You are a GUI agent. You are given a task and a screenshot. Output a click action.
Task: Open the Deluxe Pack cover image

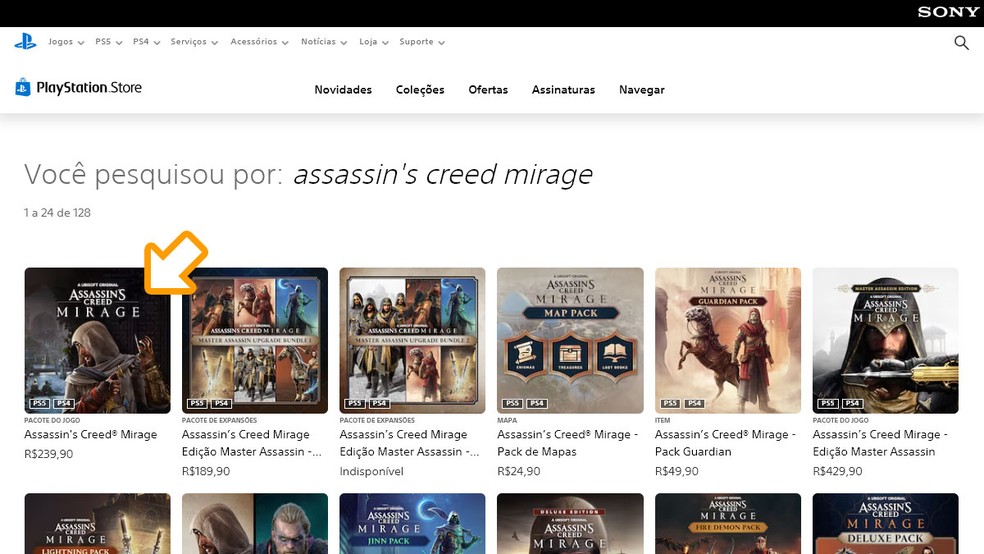885,523
